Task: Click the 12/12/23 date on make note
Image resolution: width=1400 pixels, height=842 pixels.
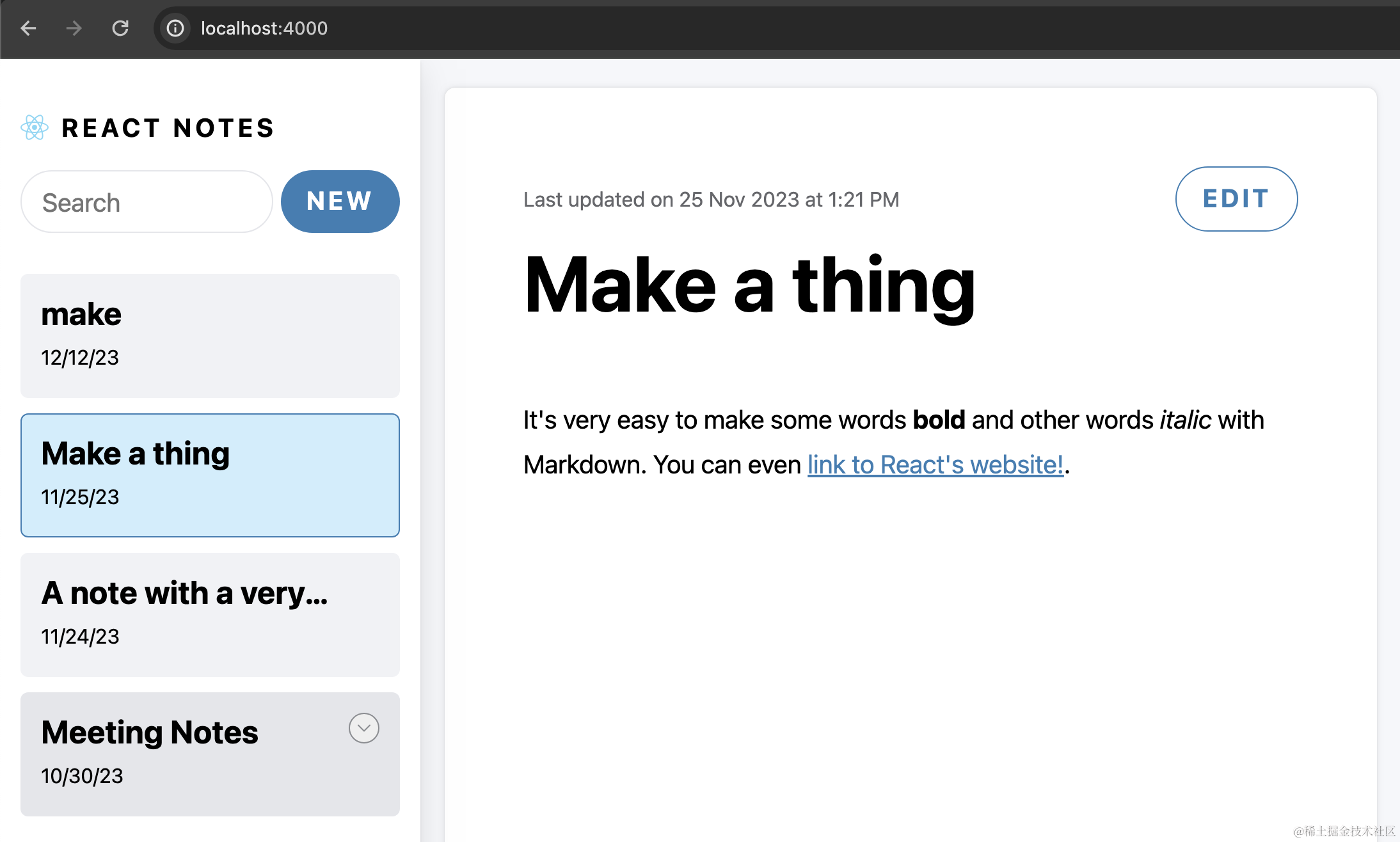Action: [80, 358]
